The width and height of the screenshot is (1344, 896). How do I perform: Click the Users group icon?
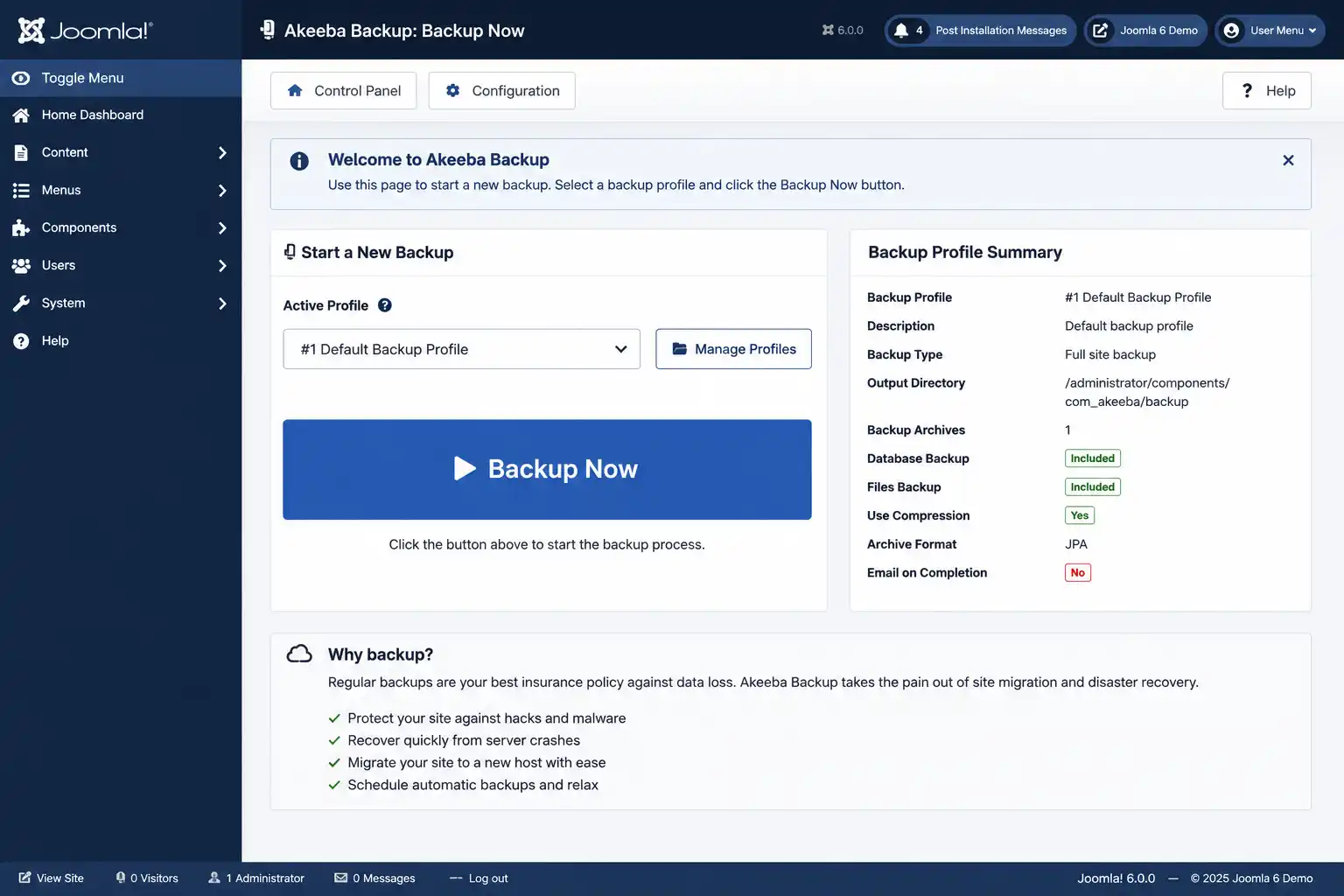[21, 265]
